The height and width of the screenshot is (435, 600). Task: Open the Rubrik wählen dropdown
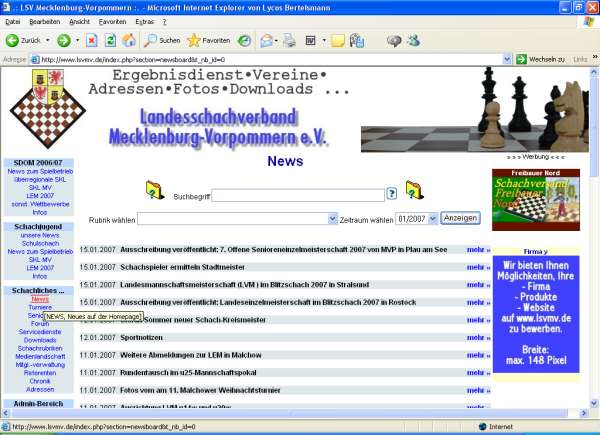click(x=238, y=218)
